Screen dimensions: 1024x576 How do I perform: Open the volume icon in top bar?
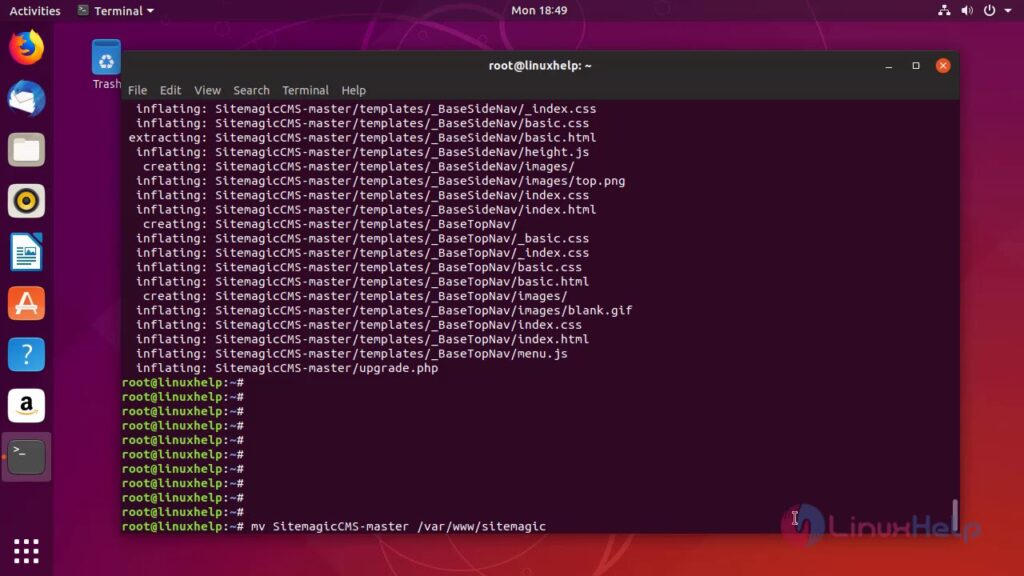tap(967, 10)
